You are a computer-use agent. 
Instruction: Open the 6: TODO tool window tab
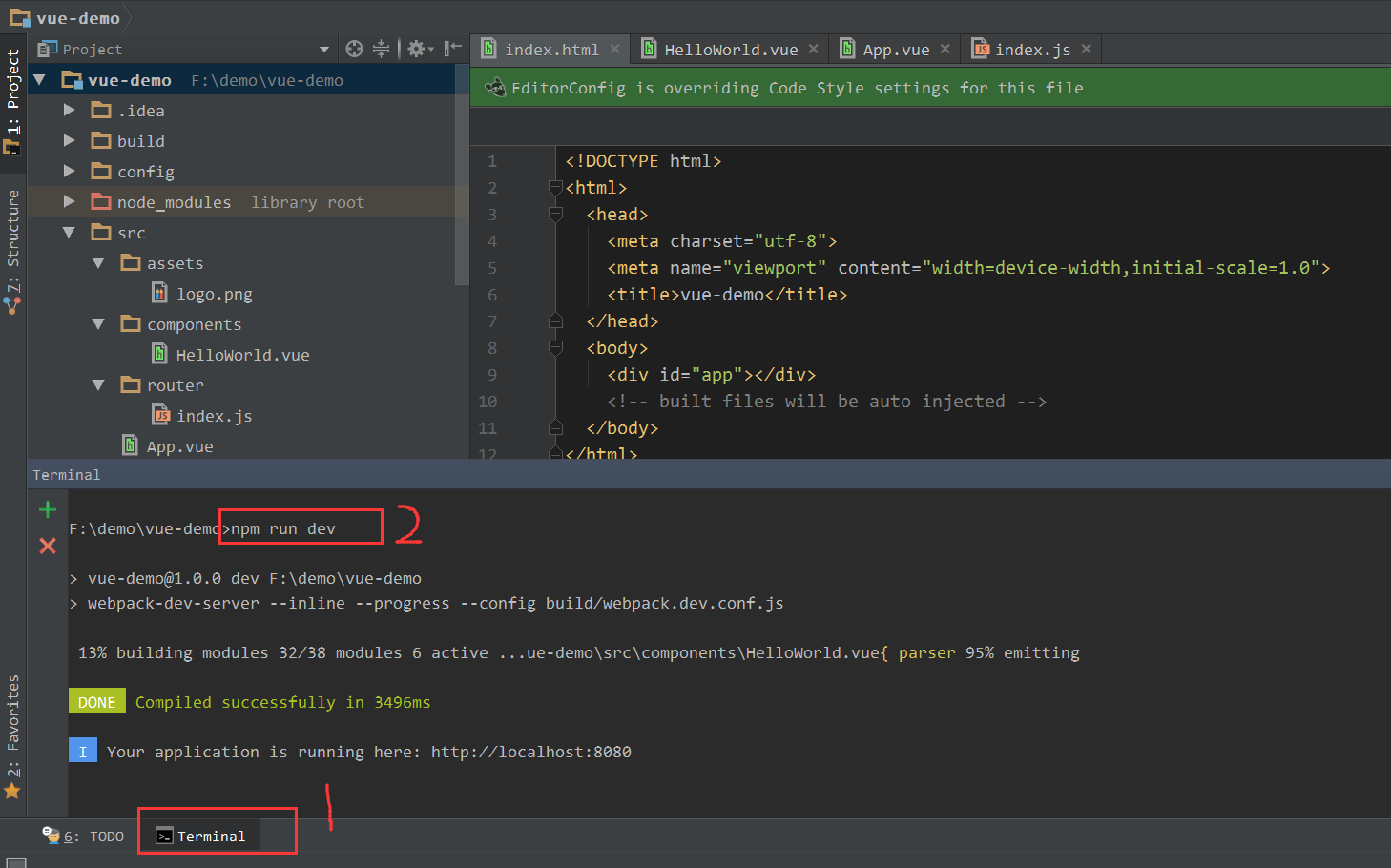tap(83, 837)
